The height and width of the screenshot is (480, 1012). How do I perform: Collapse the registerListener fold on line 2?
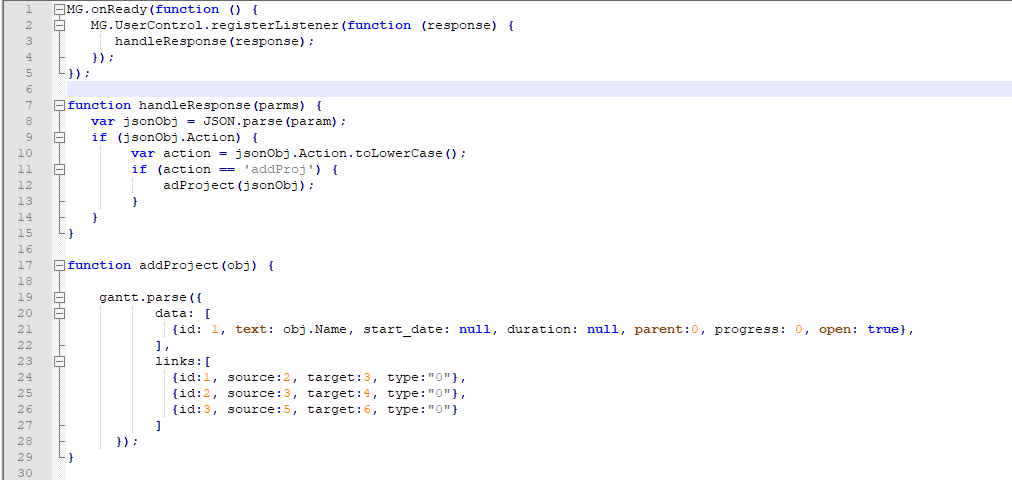coord(59,26)
